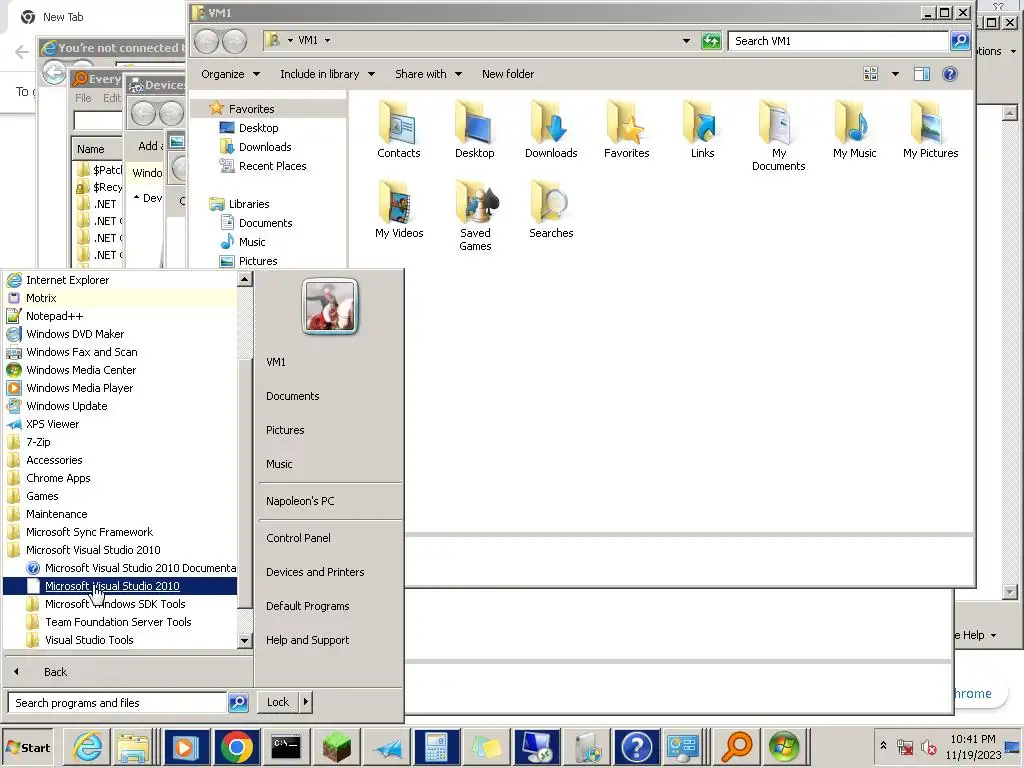1024x768 pixels.
Task: Click the Start button
Action: coord(29,748)
